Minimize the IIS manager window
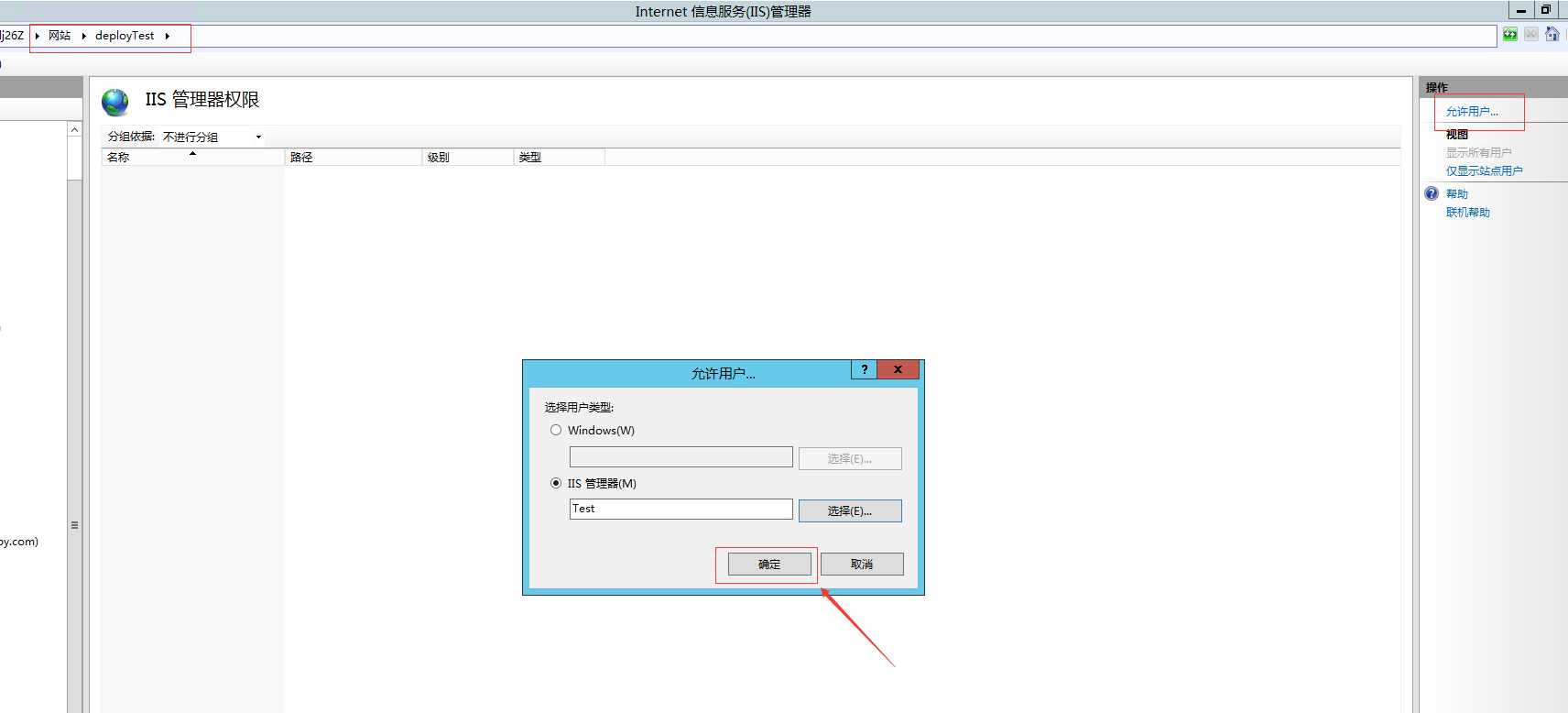 click(x=1520, y=10)
